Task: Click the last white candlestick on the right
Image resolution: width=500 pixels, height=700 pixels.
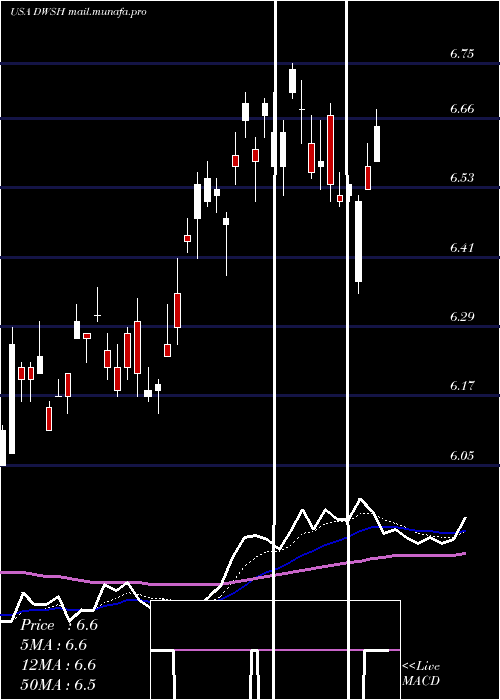Action: pyautogui.click(x=377, y=144)
